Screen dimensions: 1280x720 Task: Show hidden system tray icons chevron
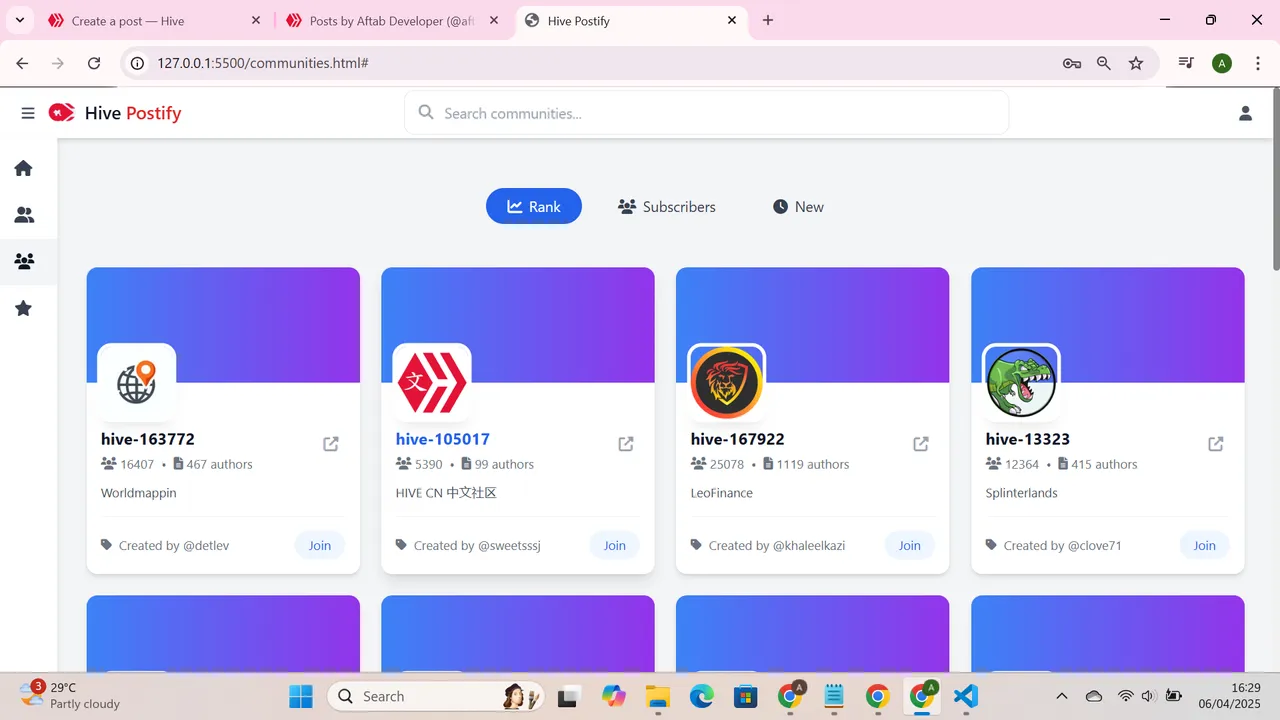point(1062,696)
